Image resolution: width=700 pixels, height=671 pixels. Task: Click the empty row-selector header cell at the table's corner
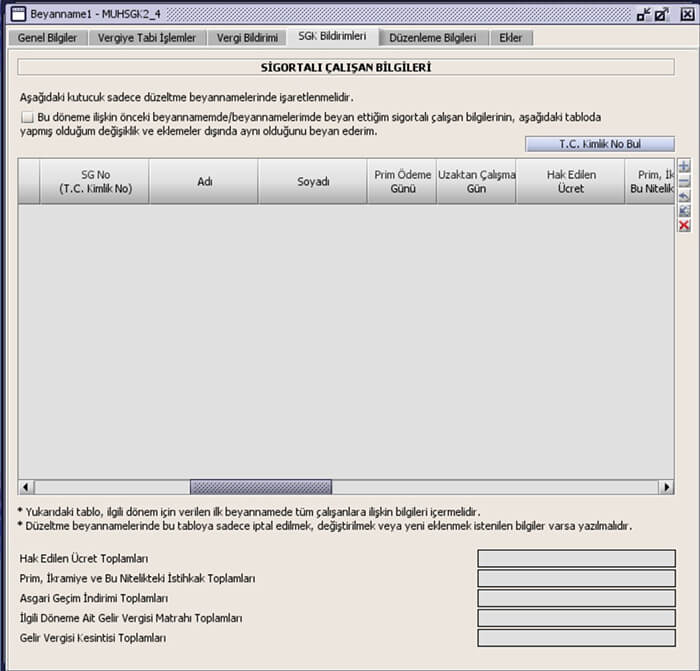29,182
